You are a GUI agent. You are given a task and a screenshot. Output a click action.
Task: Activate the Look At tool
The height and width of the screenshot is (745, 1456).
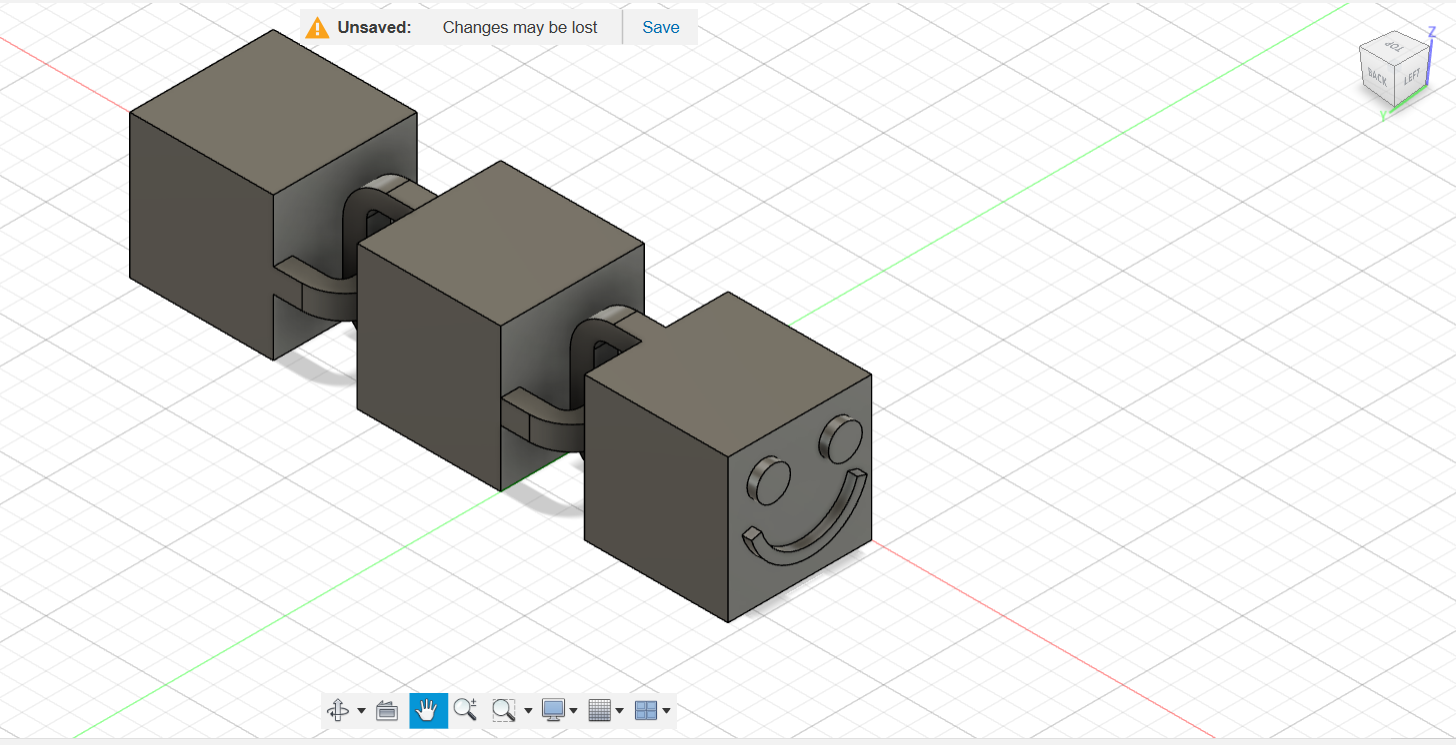[x=387, y=711]
